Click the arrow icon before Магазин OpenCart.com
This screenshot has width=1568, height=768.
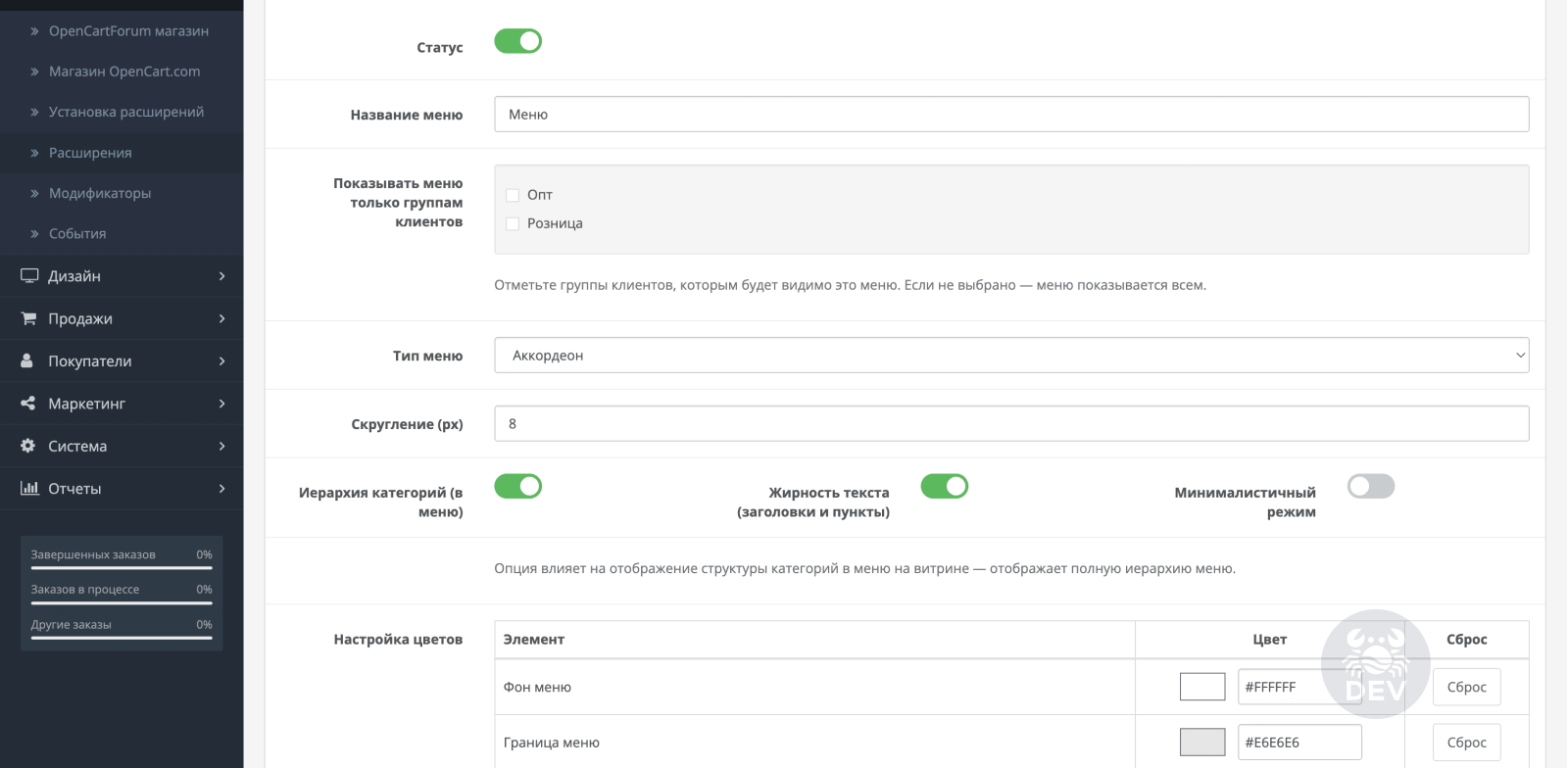(34, 72)
